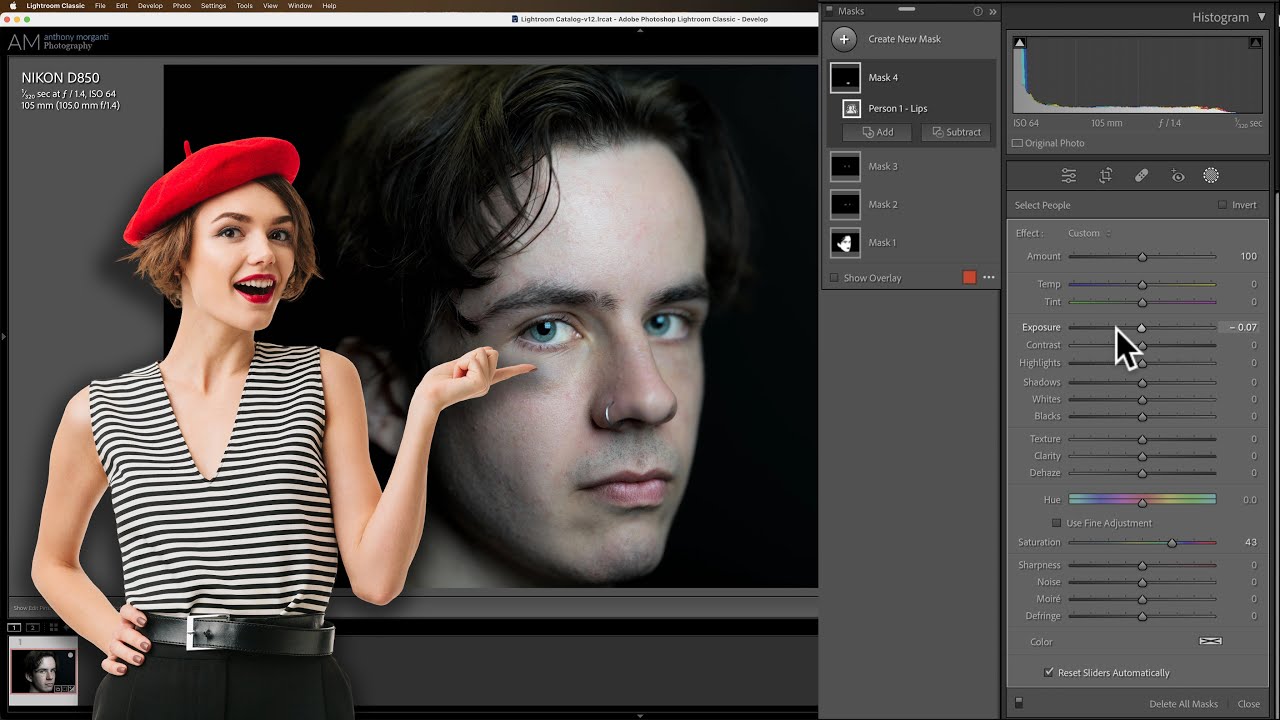Expand left panel via edge arrow

click(x=4, y=337)
